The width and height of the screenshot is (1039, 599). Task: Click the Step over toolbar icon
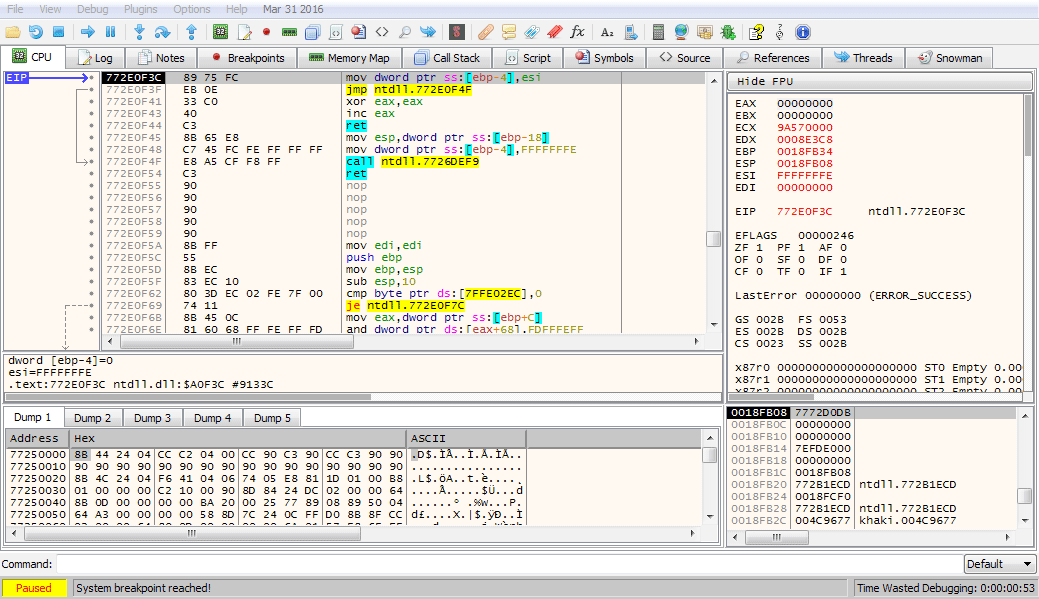pos(162,32)
